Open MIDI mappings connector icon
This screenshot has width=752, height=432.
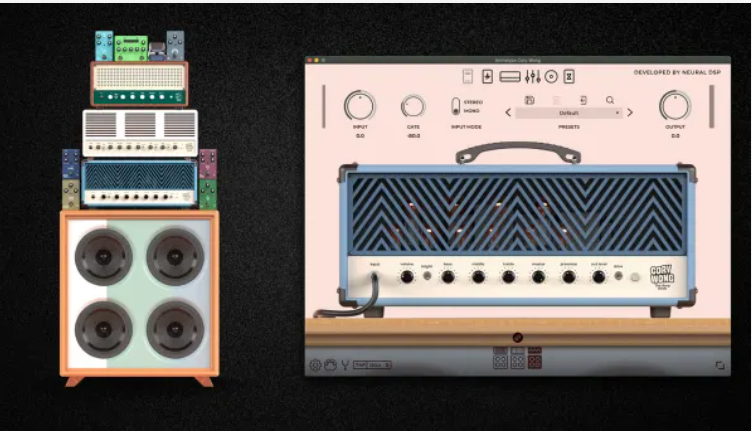(x=330, y=365)
